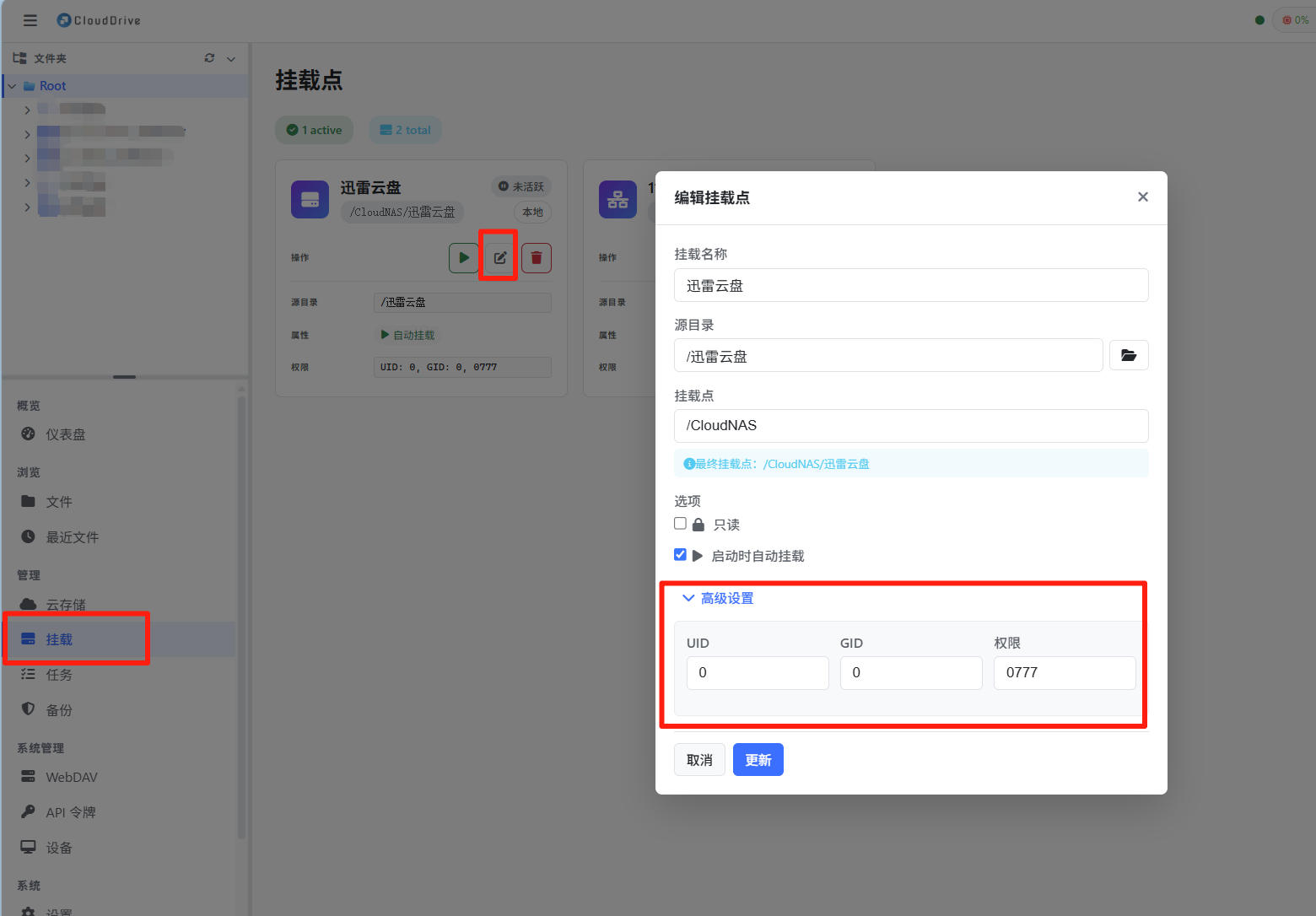This screenshot has width=1316, height=916.
Task: Delete mount with red trash icon
Action: pos(537,257)
